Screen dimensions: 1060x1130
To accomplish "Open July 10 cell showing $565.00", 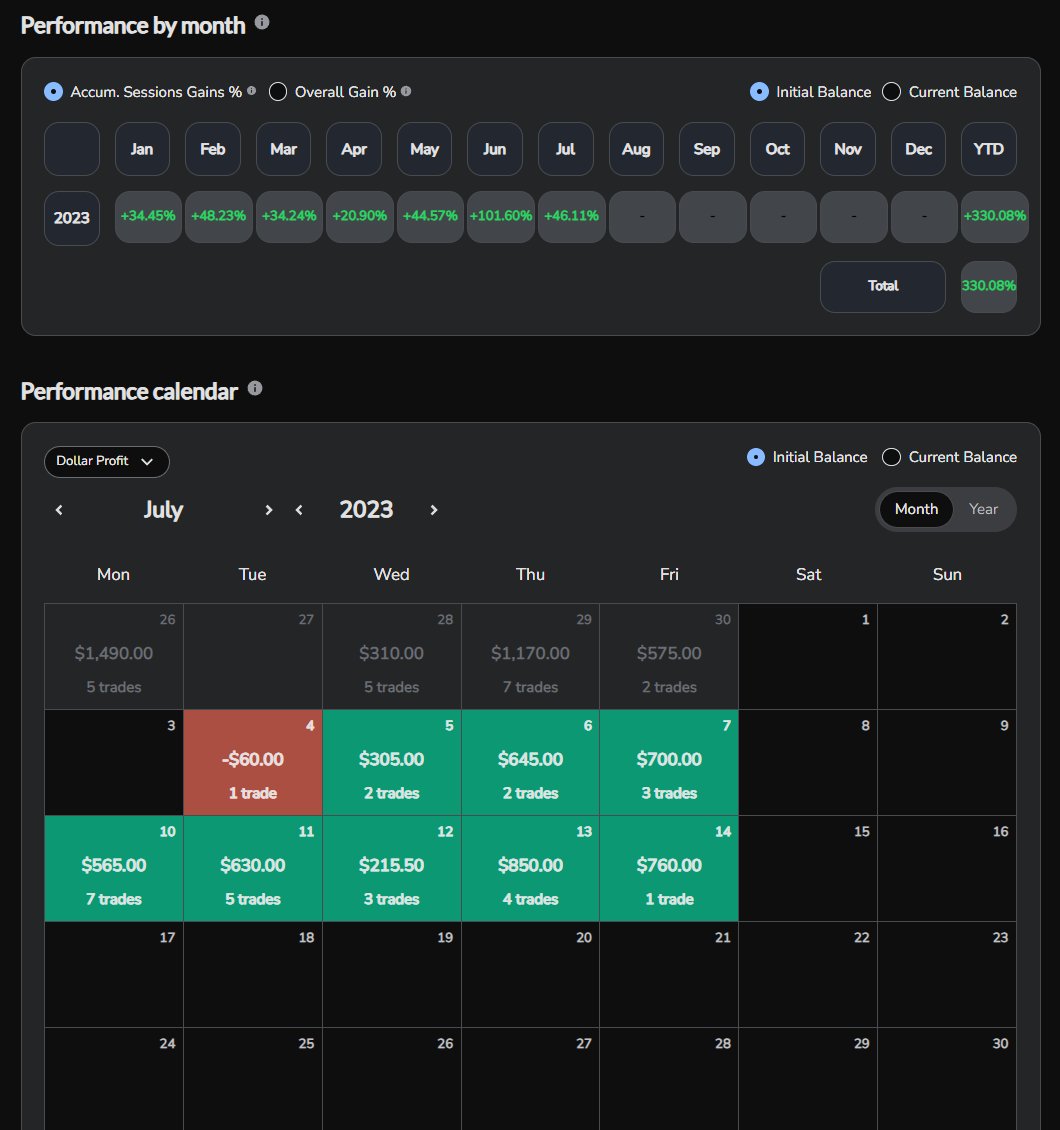I will 114,868.
